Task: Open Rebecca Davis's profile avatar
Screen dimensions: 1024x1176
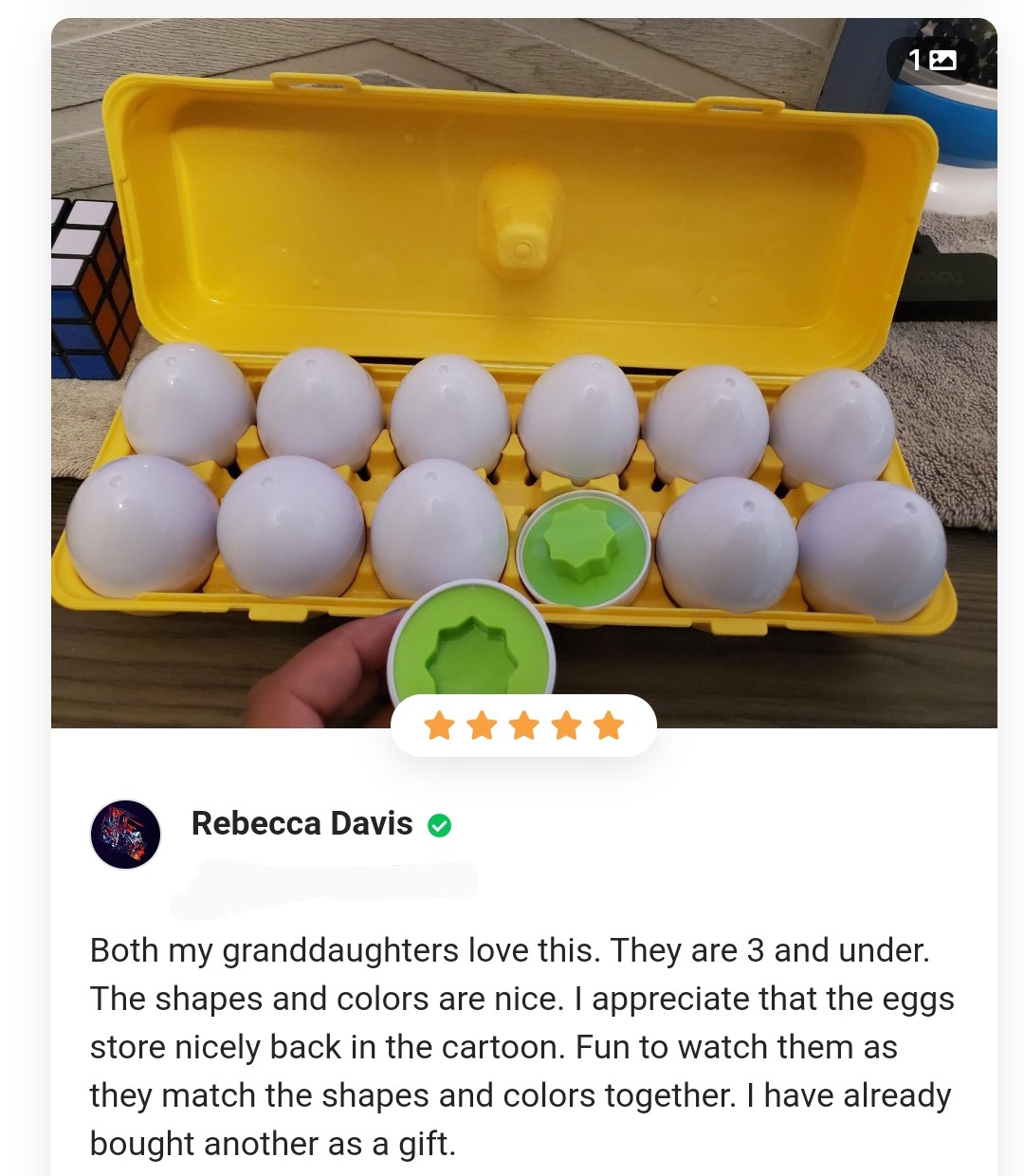Action: (x=125, y=835)
